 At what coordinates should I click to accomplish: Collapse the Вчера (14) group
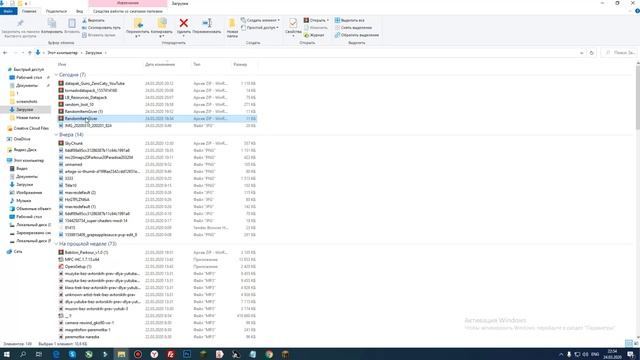pos(56,135)
